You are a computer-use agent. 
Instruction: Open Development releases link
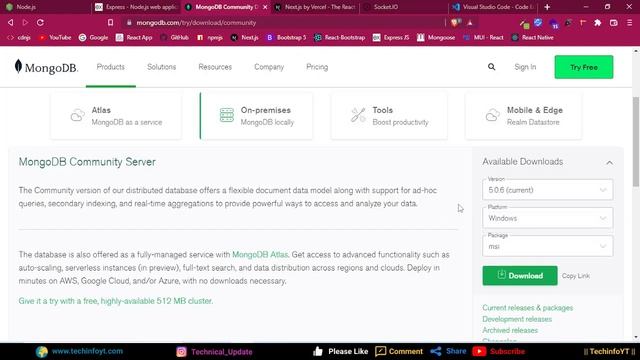[517, 319]
